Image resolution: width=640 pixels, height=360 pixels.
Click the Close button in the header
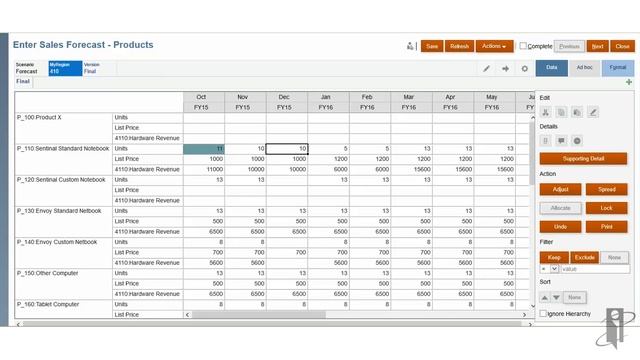(622, 46)
